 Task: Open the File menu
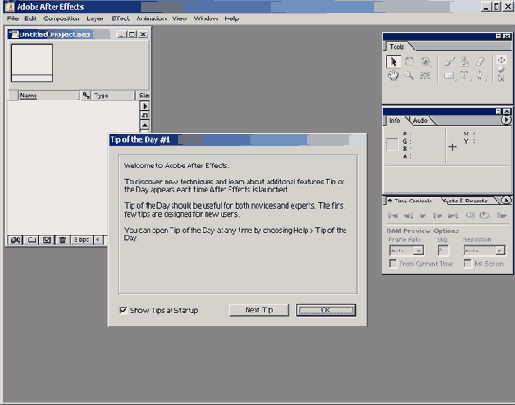(x=13, y=19)
